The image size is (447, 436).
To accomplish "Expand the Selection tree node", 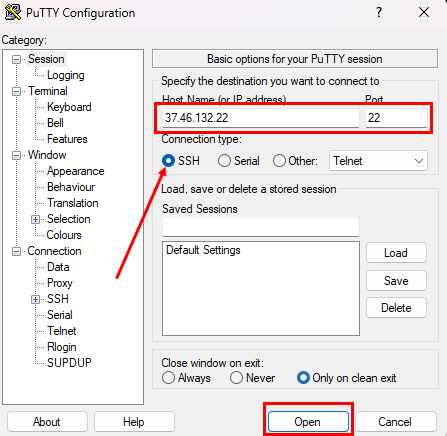I will pos(35,219).
